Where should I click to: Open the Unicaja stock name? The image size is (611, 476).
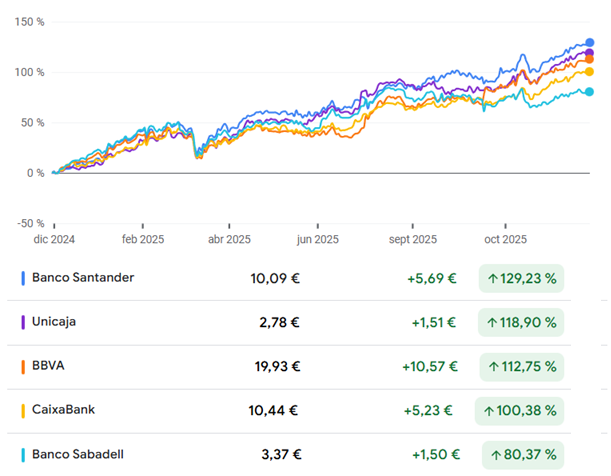pyautogui.click(x=54, y=322)
